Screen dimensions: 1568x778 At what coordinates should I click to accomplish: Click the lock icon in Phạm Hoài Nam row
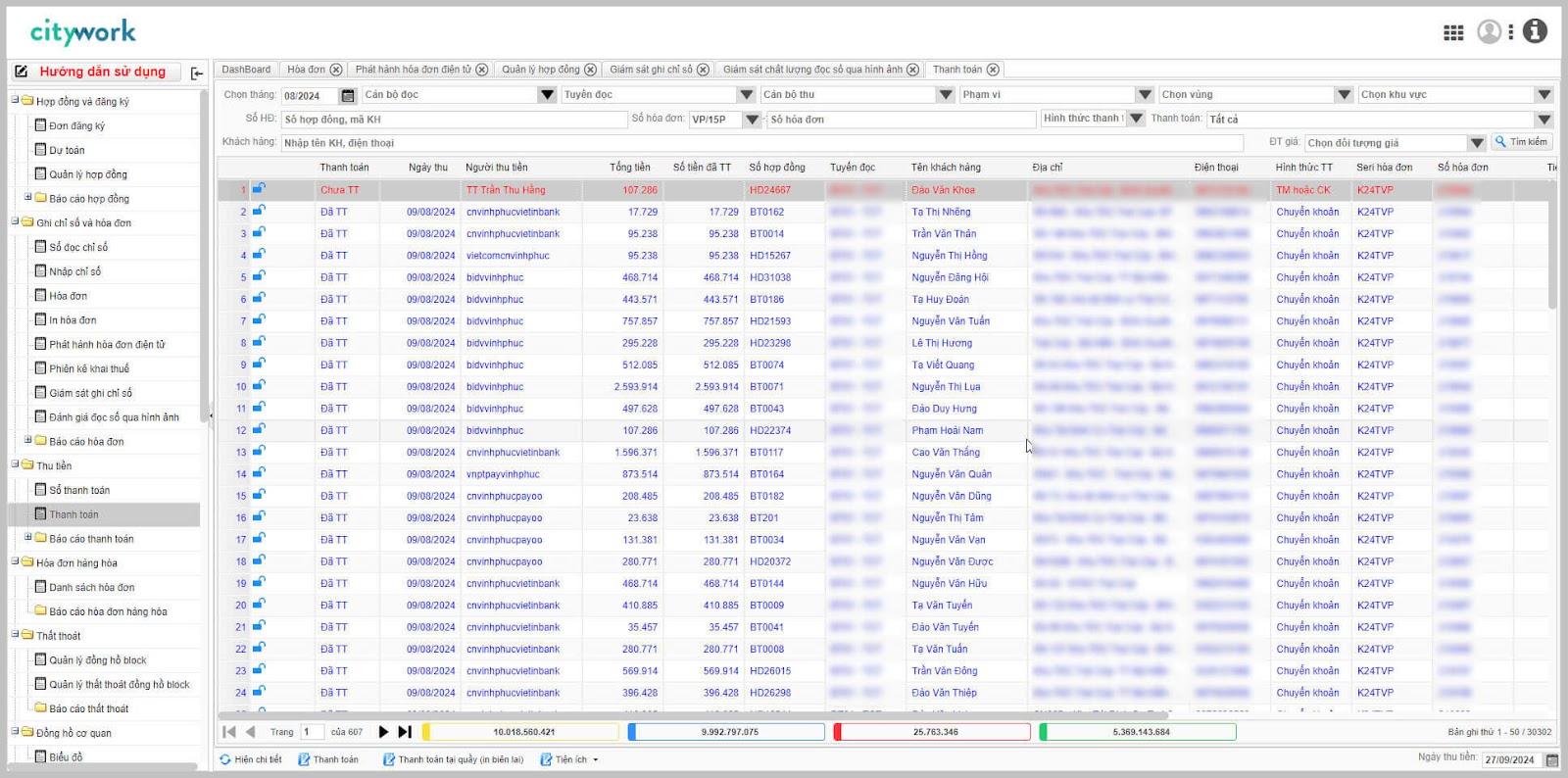pos(259,429)
